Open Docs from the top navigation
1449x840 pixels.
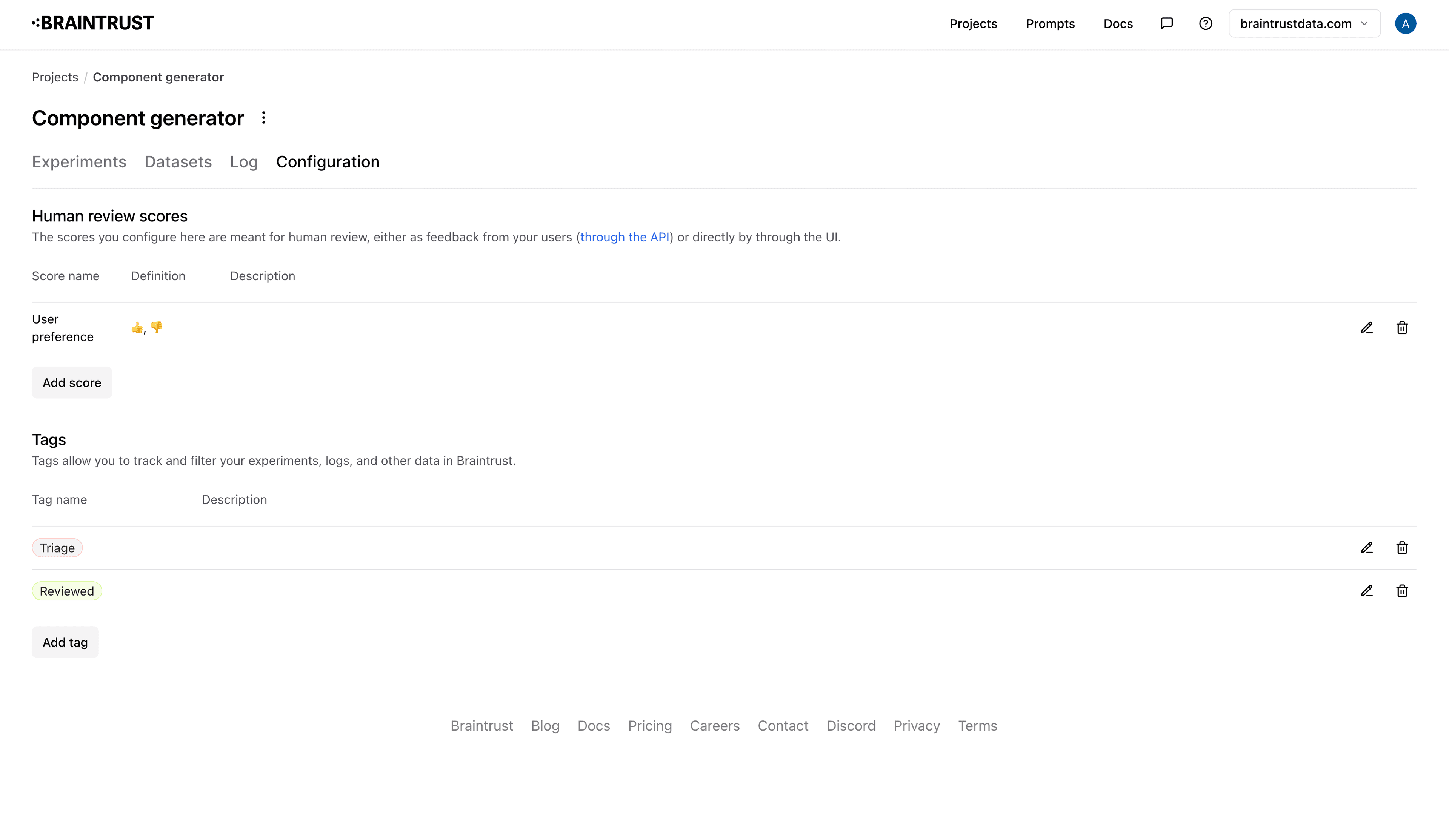(1118, 23)
